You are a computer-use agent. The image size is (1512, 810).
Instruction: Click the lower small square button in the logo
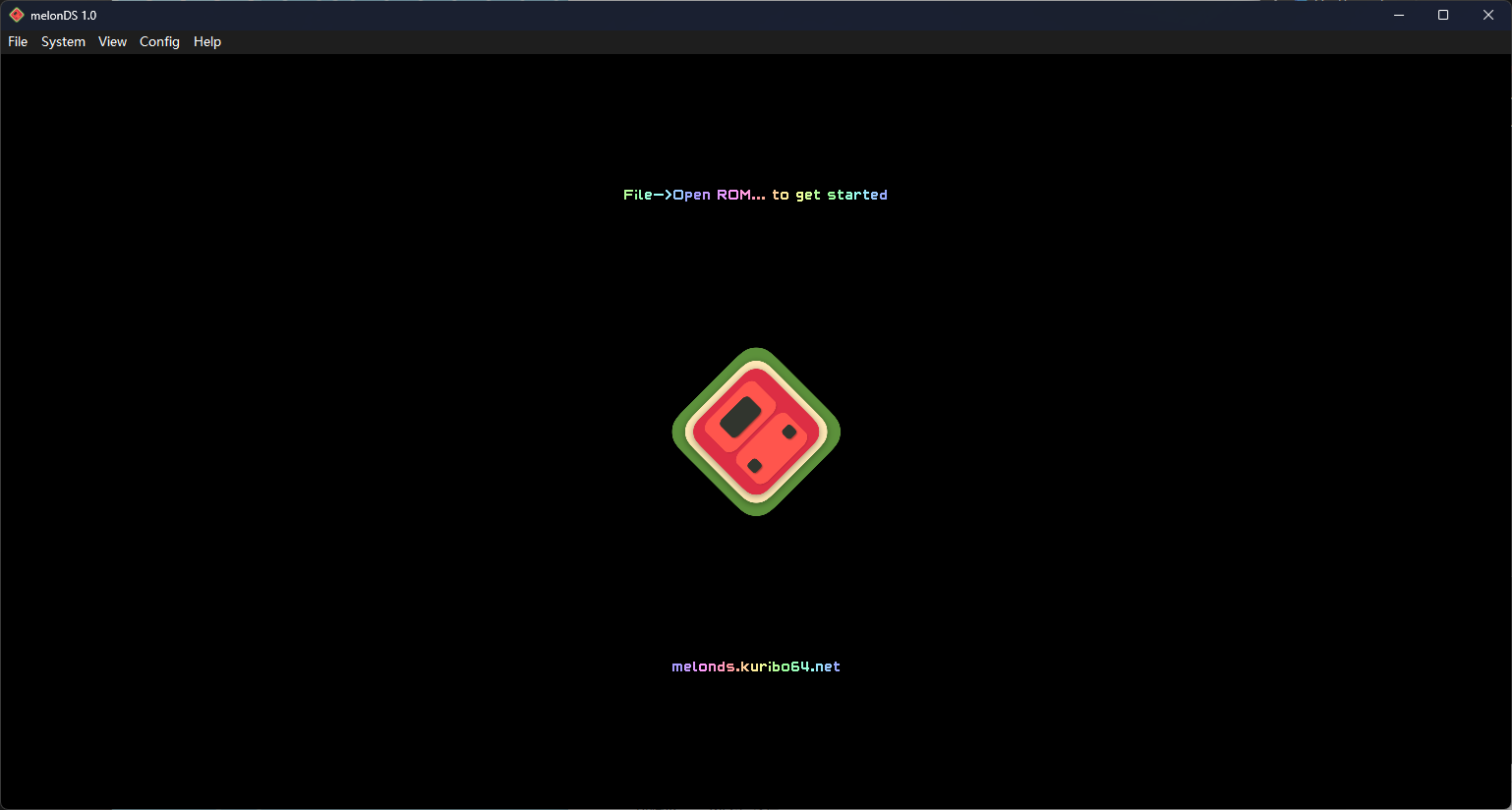(x=755, y=466)
